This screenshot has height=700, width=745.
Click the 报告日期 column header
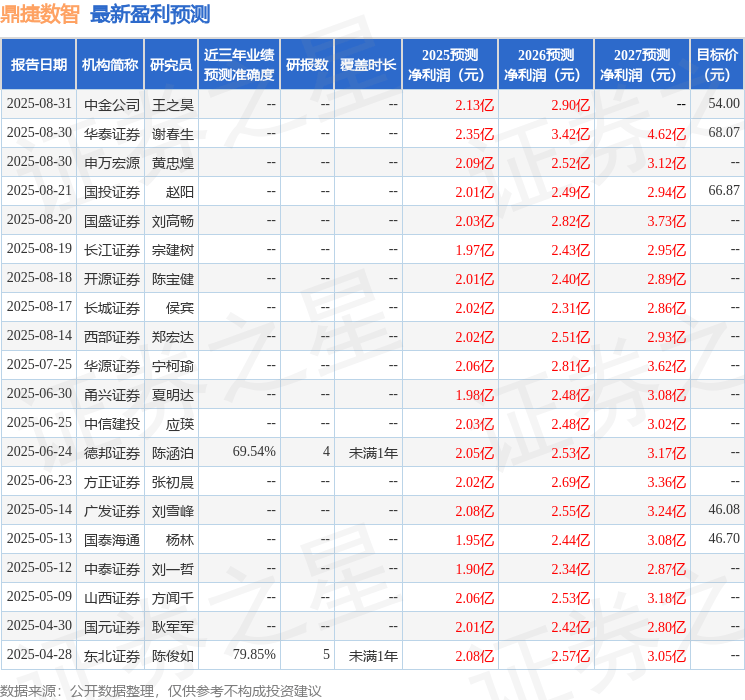click(x=39, y=65)
